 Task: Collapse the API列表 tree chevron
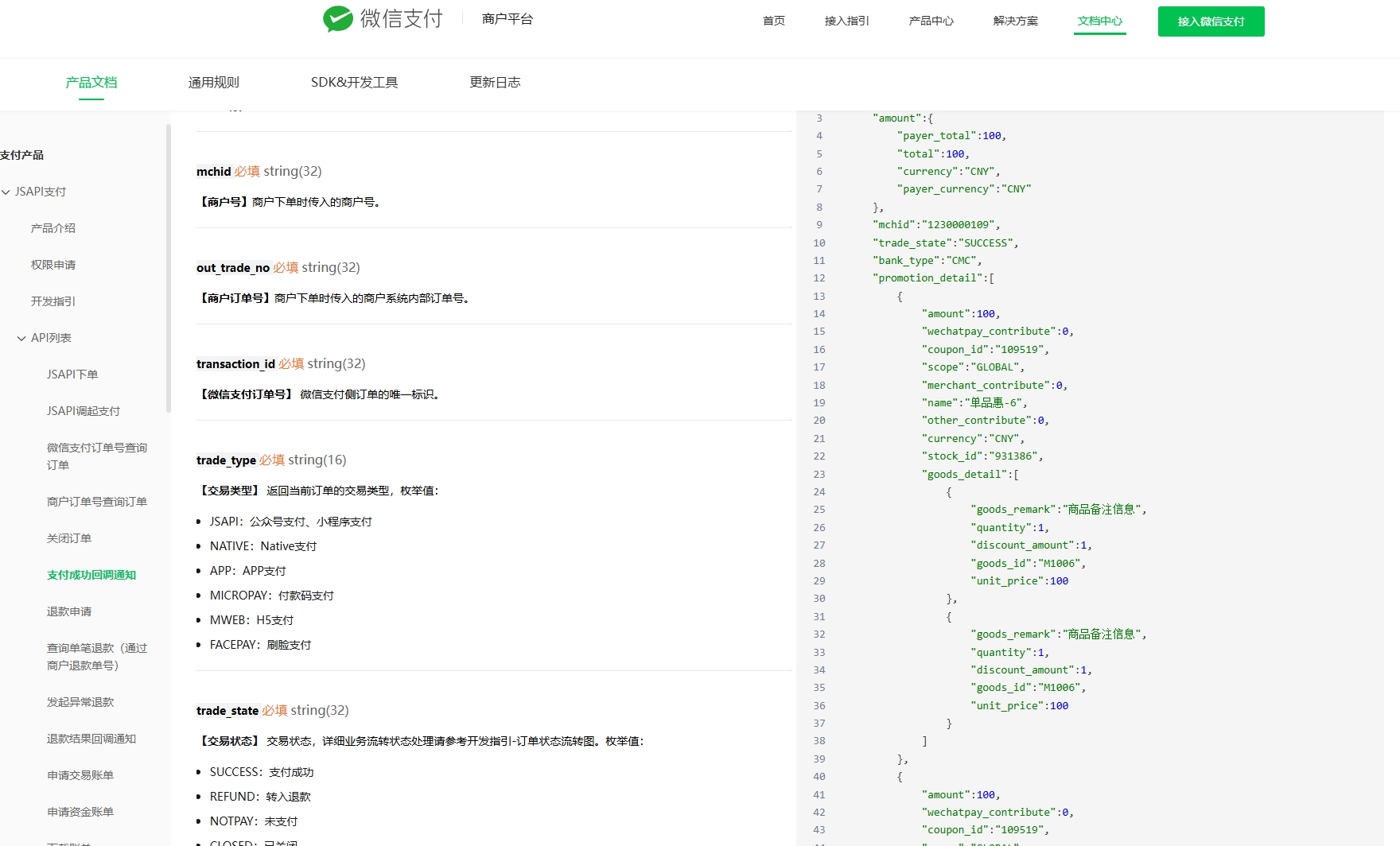(x=21, y=338)
